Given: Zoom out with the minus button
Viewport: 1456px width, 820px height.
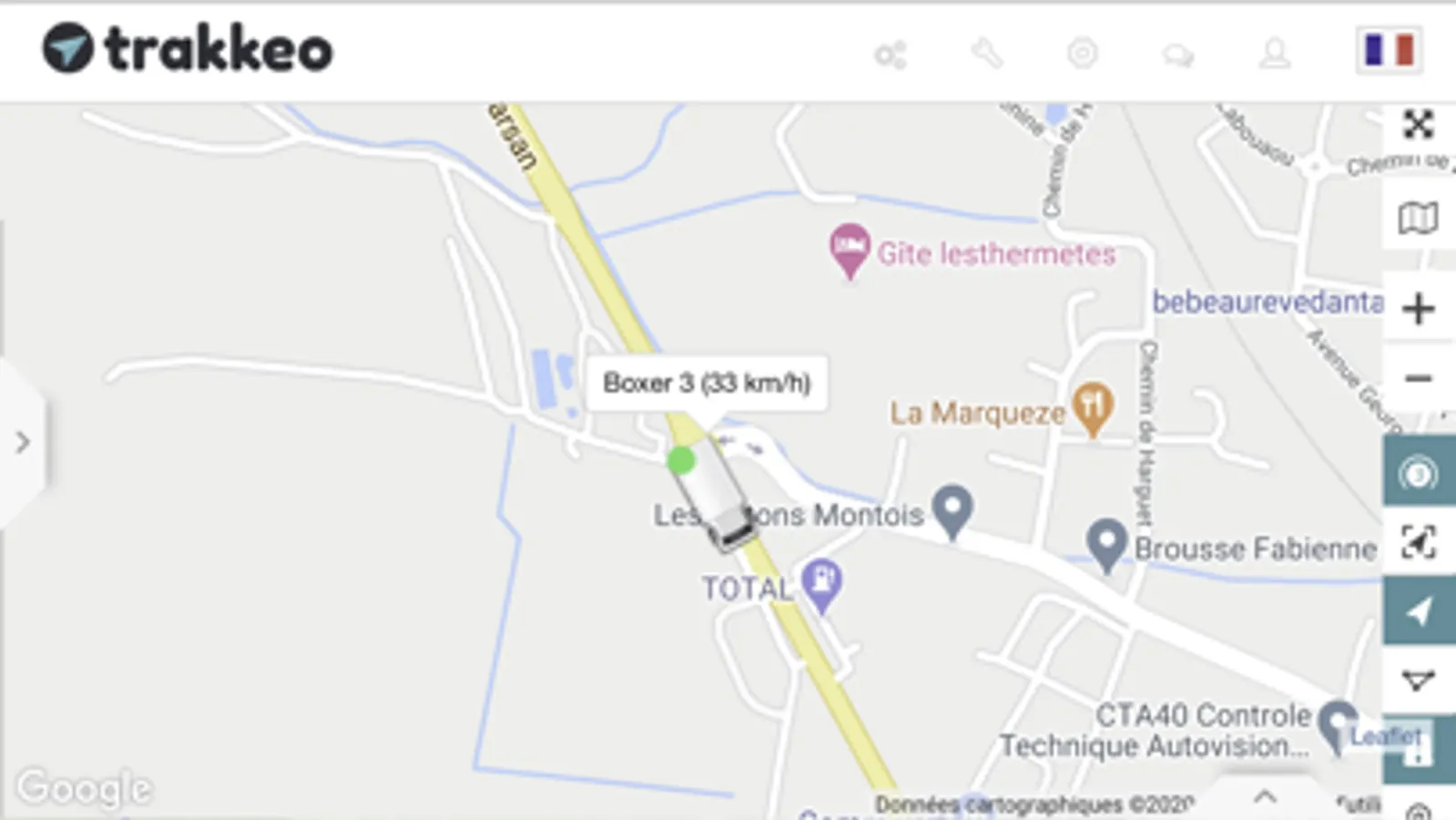Looking at the screenshot, I should pos(1418,378).
